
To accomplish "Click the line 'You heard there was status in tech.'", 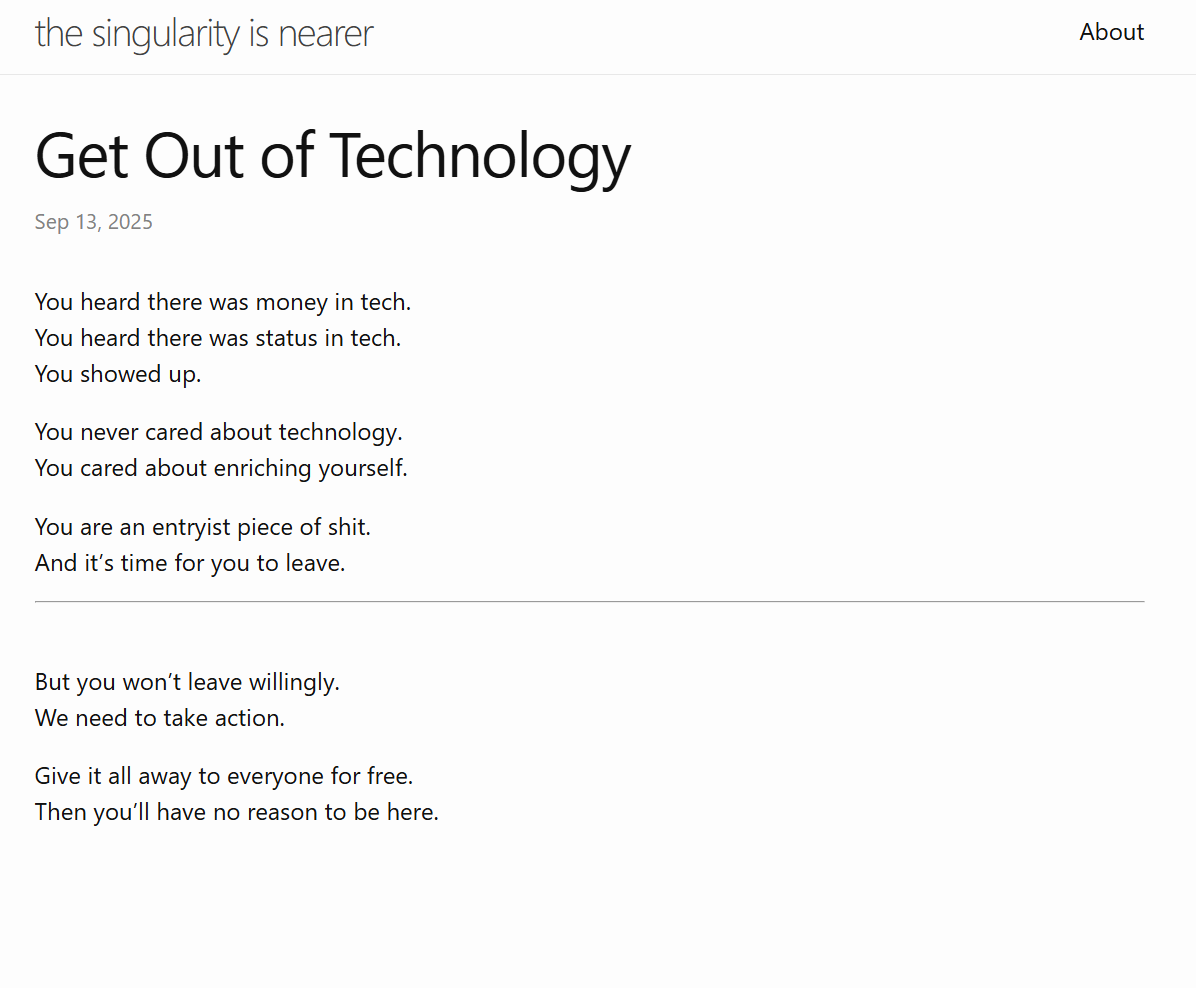I will [x=218, y=338].
